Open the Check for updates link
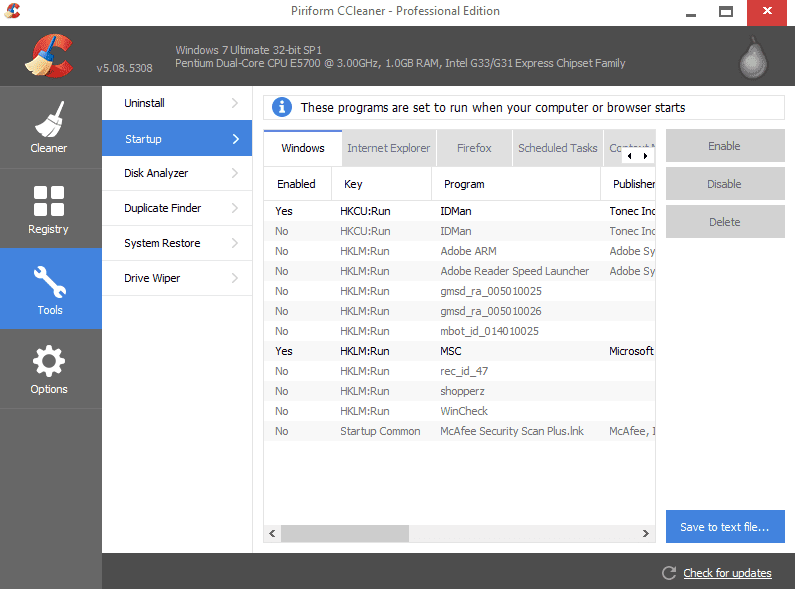The image size is (795, 589). click(x=727, y=573)
